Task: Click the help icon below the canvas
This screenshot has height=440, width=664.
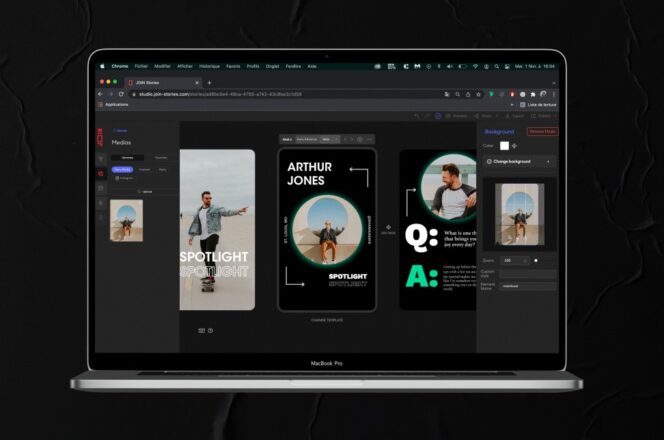Action: click(210, 330)
